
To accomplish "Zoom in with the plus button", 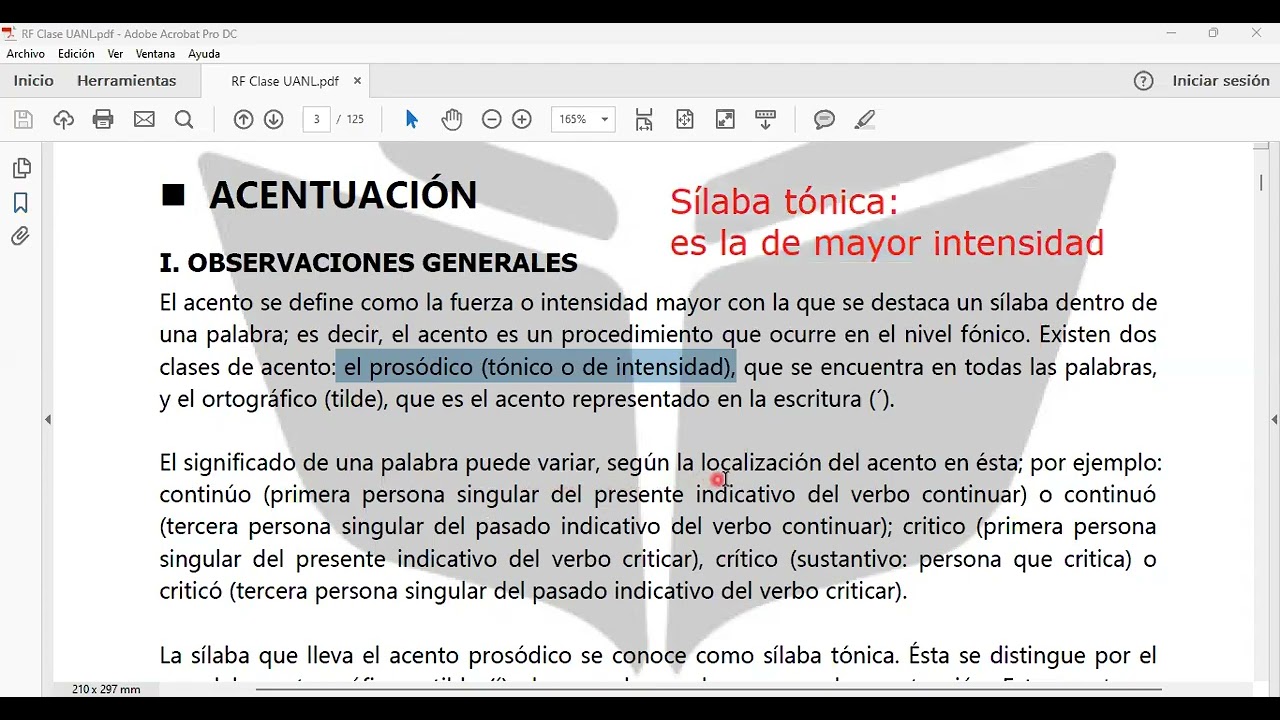I will click(522, 120).
